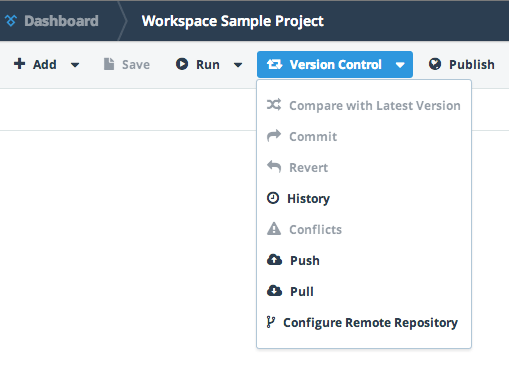Expand the Add dropdown arrow
Screen dimensions: 509x369
click(x=75, y=65)
